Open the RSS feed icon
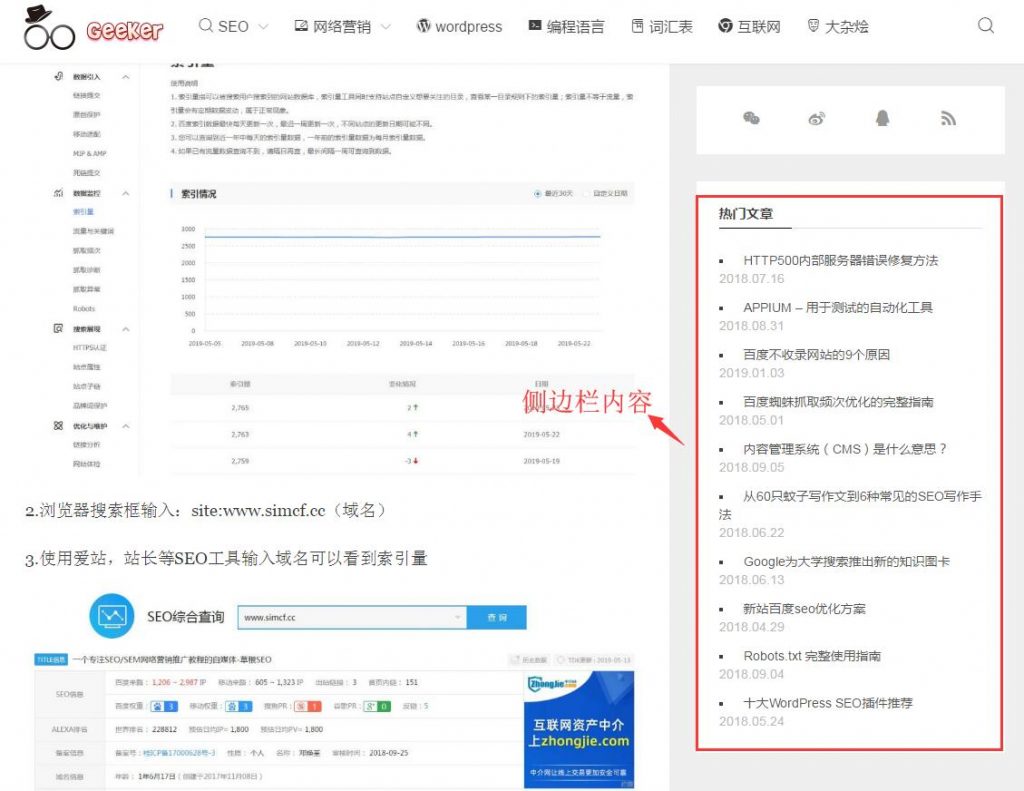This screenshot has height=791, width=1024. (948, 119)
